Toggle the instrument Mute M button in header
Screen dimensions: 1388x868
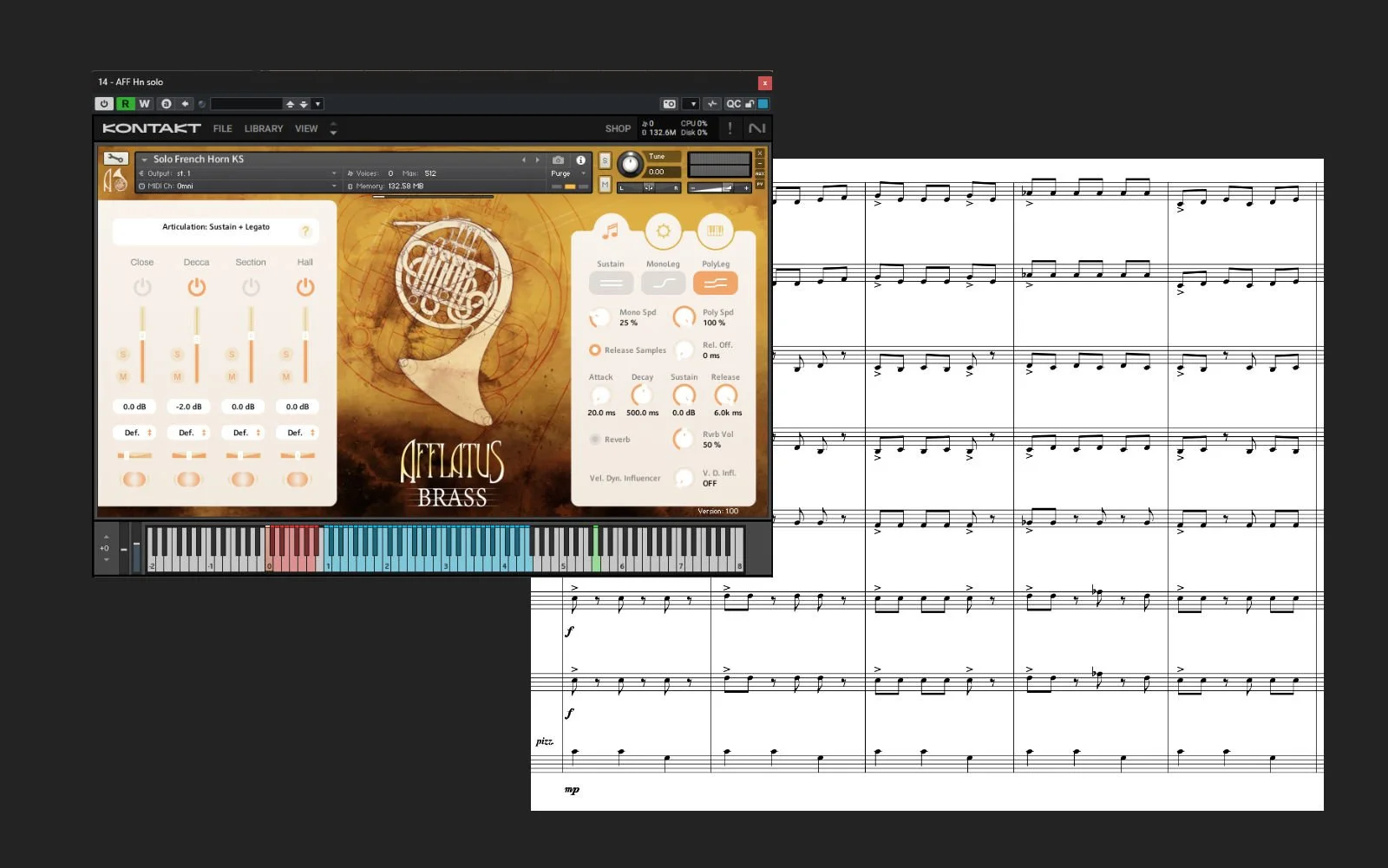click(x=605, y=185)
